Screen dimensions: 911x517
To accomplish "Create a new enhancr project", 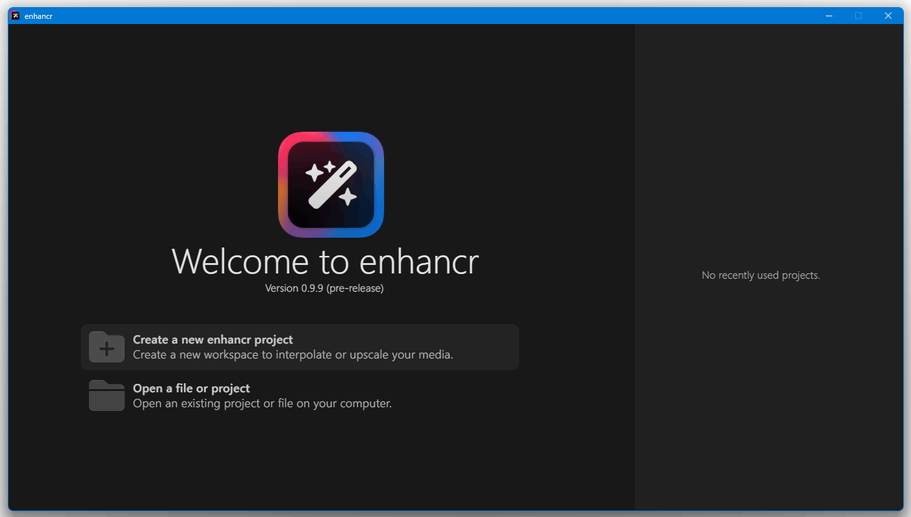I will pos(300,347).
